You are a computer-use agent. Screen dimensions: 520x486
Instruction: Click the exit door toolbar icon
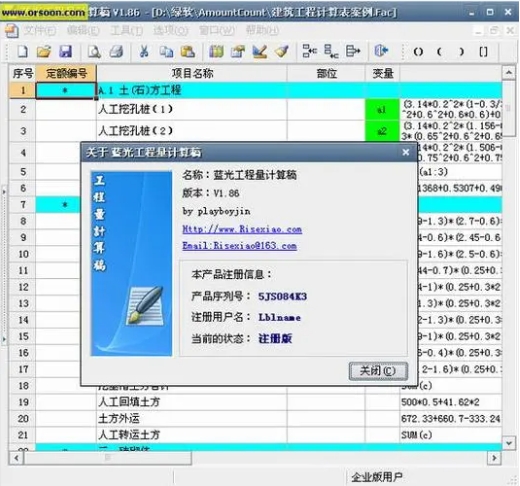click(382, 51)
